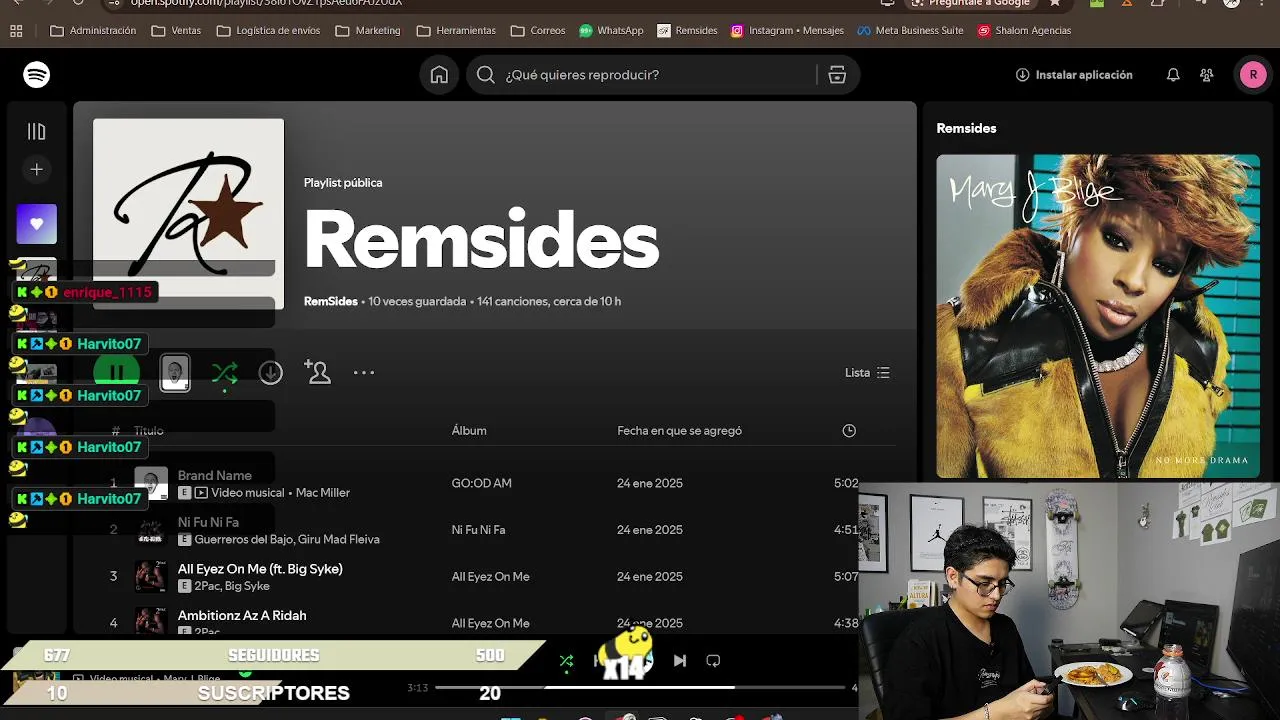This screenshot has height=720, width=1280.
Task: Download the playlist
Action: (271, 373)
